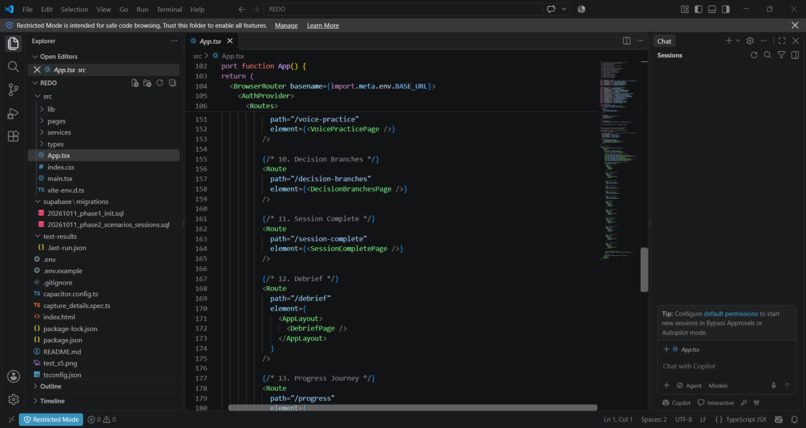Image resolution: width=806 pixels, height=428 pixels.
Task: Click the REDO command center search box
Action: (404, 9)
